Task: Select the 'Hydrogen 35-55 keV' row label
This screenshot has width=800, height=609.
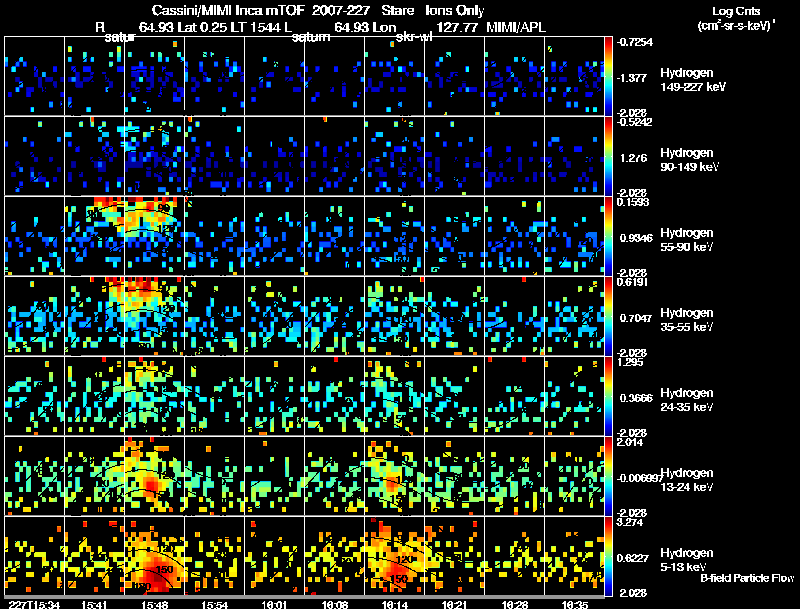Action: [687, 320]
